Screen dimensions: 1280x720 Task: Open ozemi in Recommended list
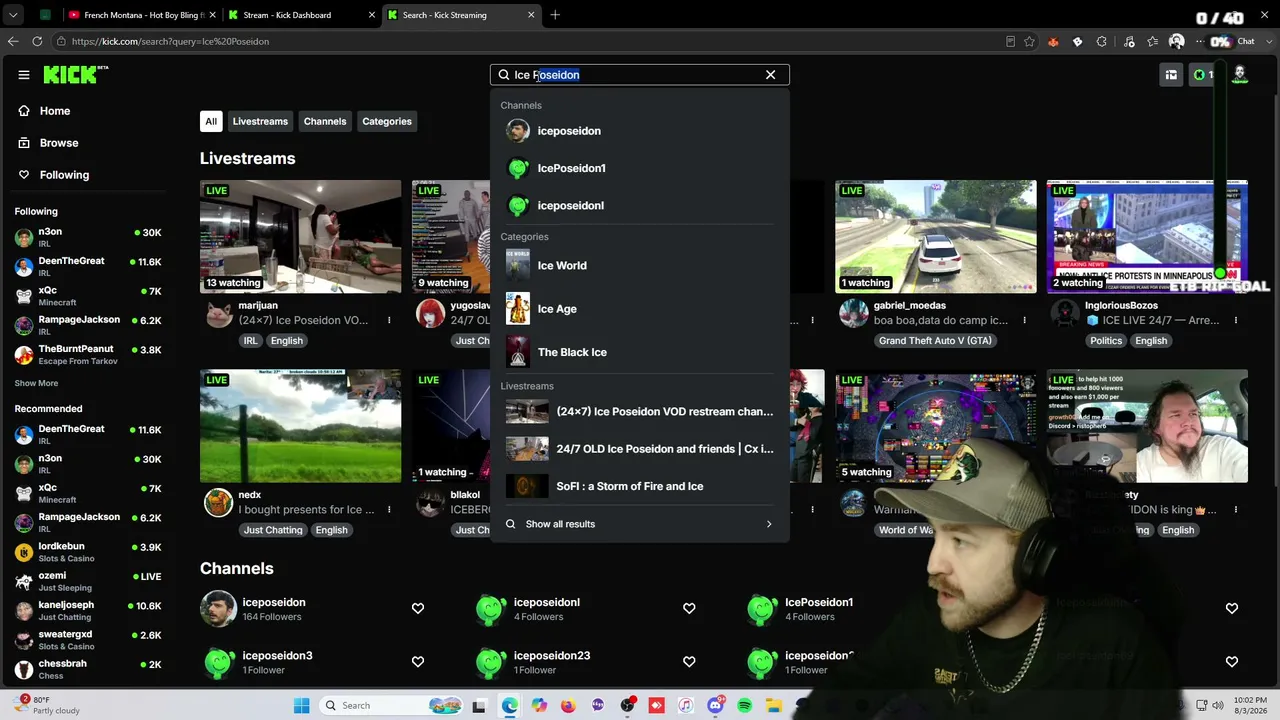(x=88, y=581)
